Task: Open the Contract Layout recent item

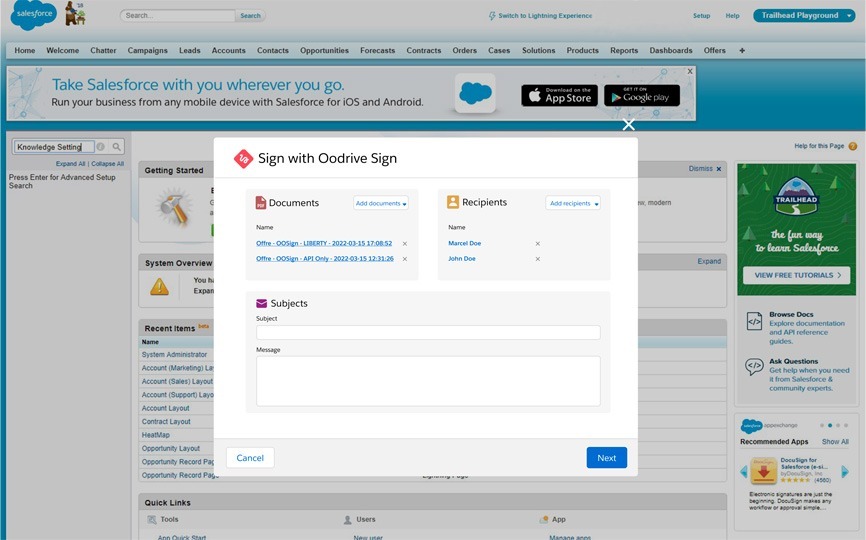Action: click(x=166, y=422)
